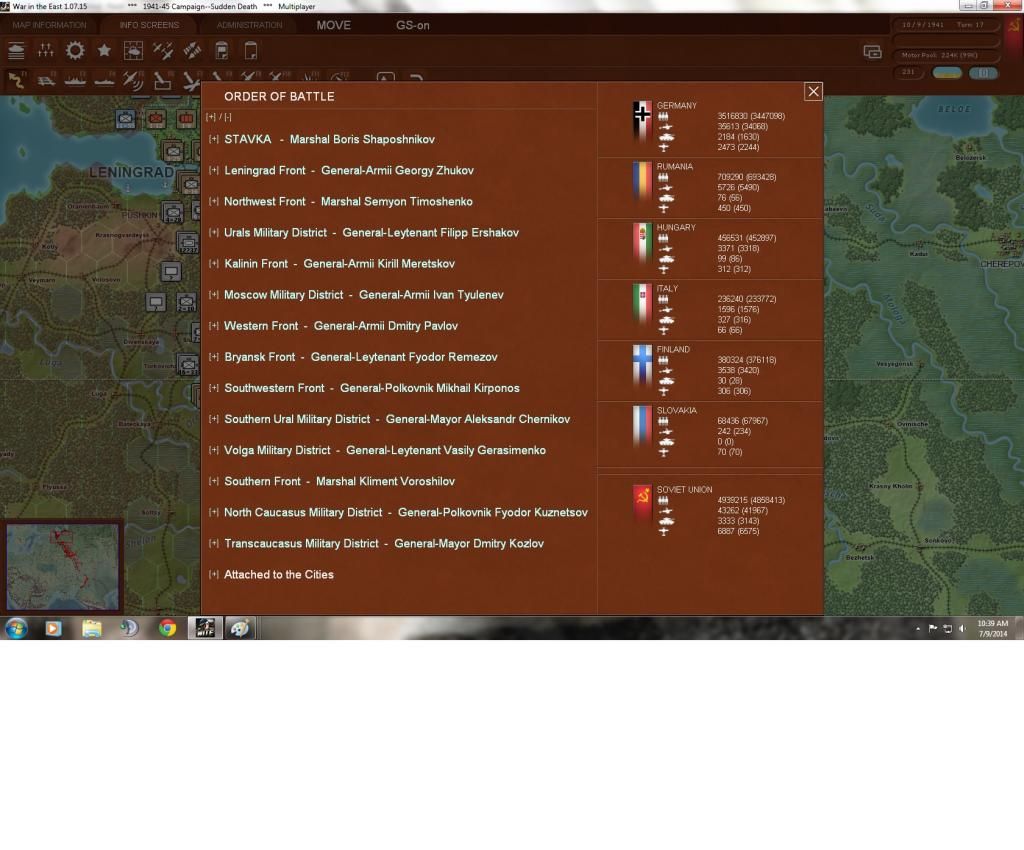The width and height of the screenshot is (1024, 850).
Task: Expand the Leningrad Front entry
Action: click(214, 170)
